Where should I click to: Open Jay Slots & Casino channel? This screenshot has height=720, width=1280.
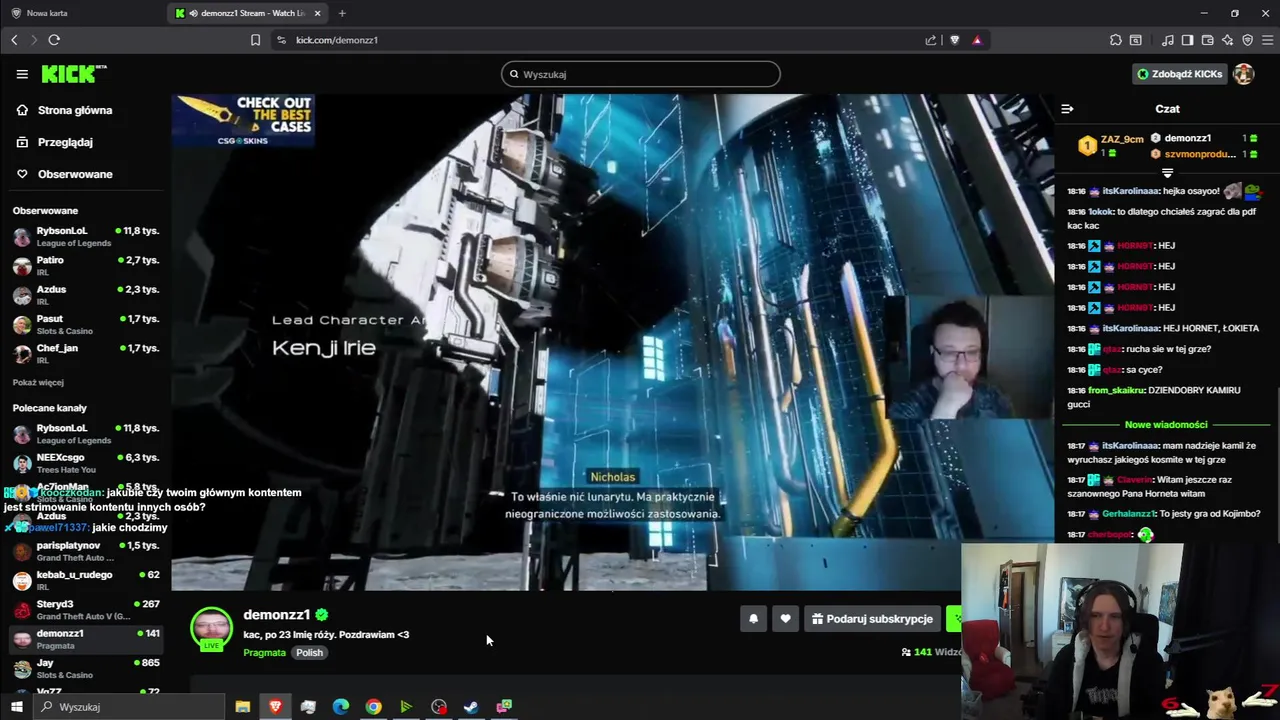click(x=85, y=668)
